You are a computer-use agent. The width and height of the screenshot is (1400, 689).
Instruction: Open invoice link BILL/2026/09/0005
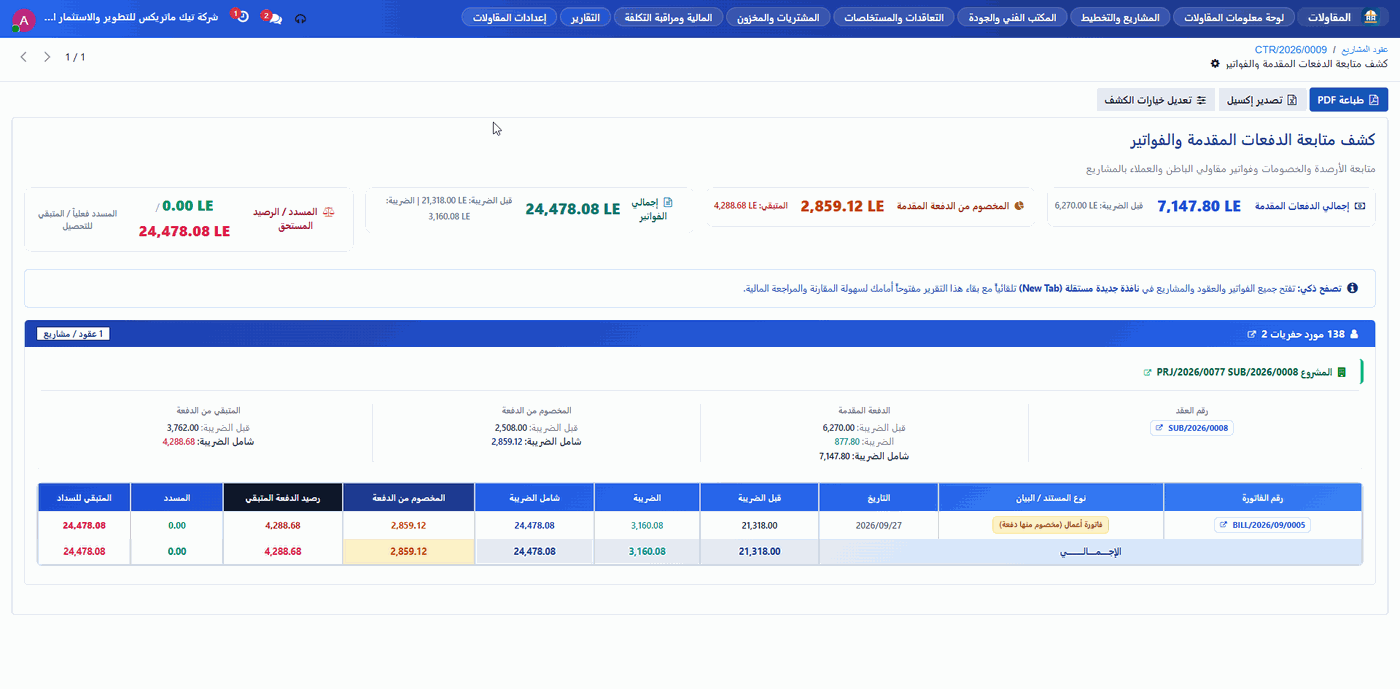pos(1262,525)
